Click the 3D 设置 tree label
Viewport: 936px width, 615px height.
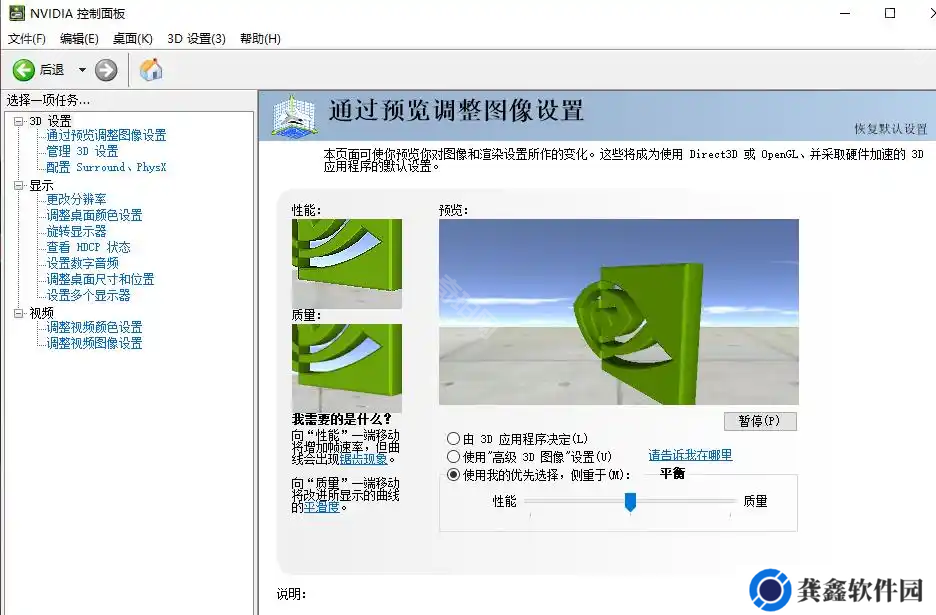(50, 121)
